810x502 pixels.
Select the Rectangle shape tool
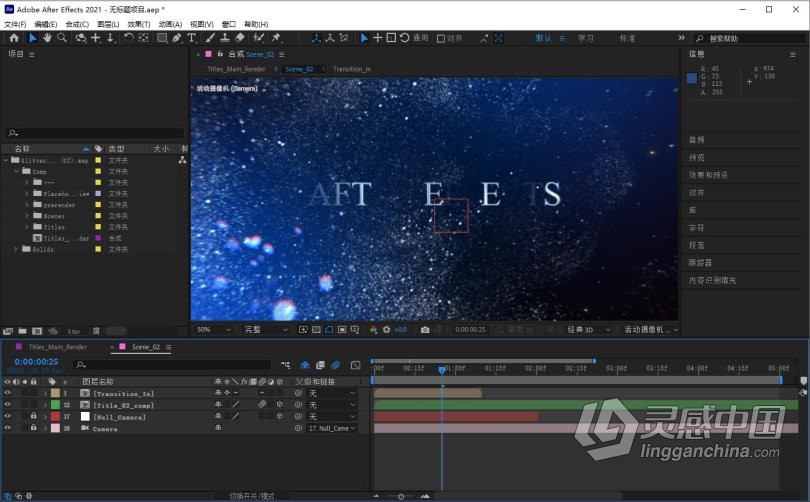[x=162, y=38]
